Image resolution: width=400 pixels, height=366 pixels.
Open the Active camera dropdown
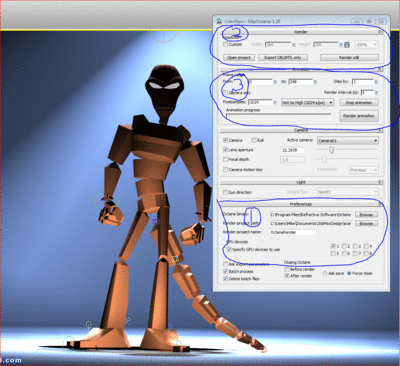tap(348, 141)
